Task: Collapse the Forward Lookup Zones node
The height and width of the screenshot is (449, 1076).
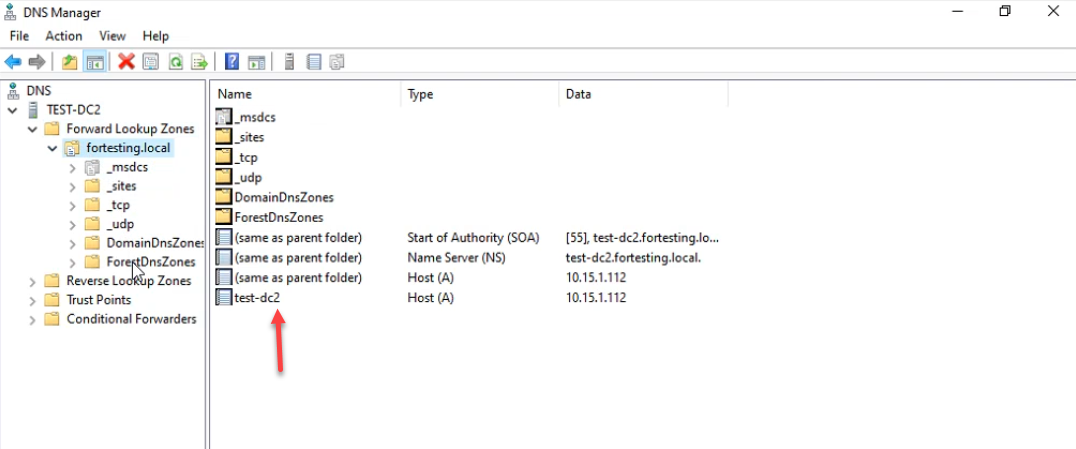Action: (32, 128)
